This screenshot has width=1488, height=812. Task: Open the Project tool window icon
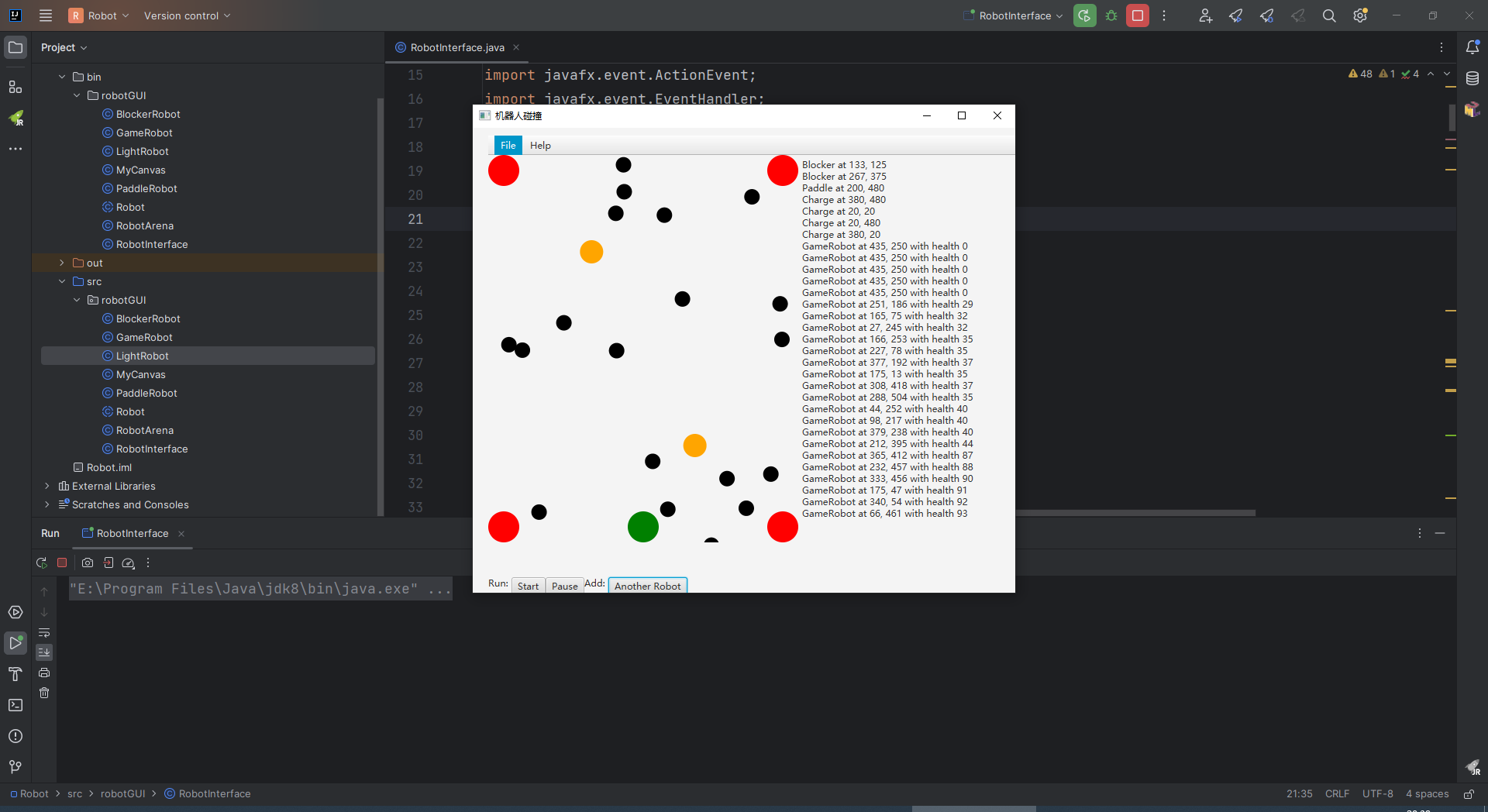tap(15, 47)
